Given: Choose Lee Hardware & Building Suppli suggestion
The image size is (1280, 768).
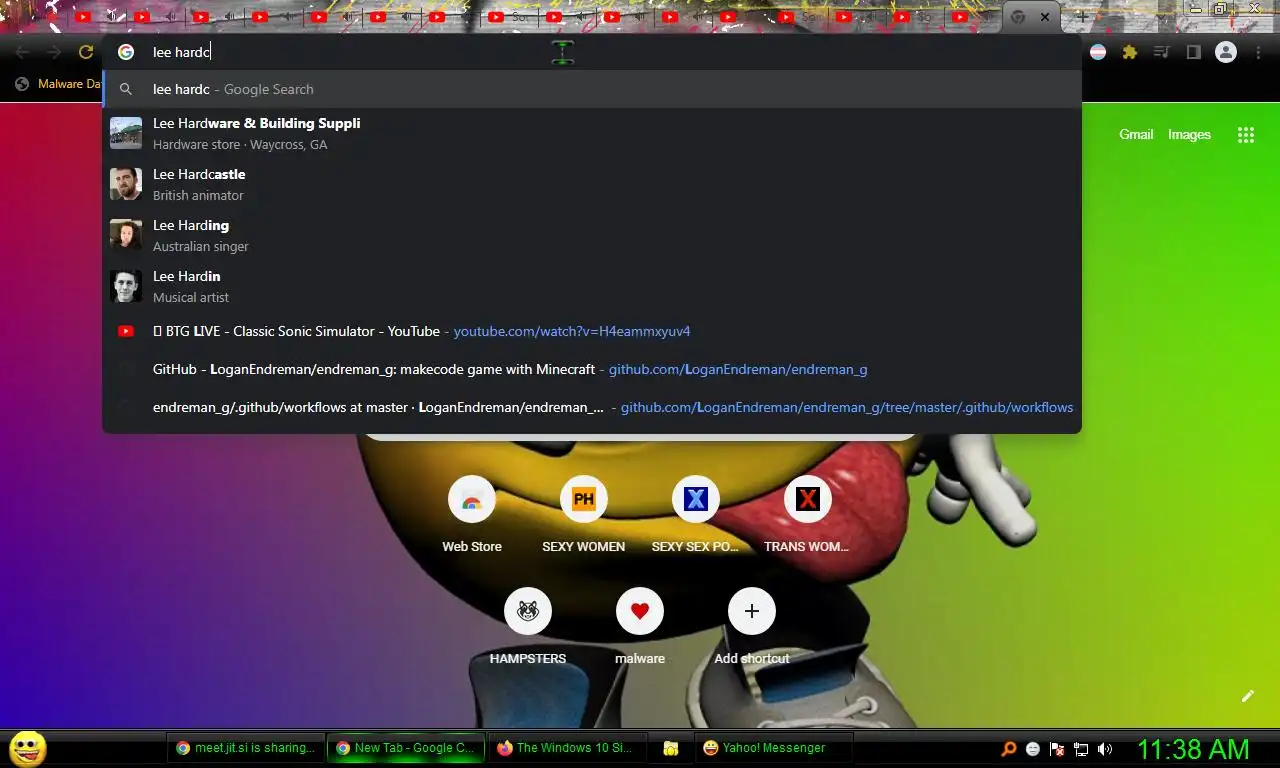Looking at the screenshot, I should click(592, 133).
